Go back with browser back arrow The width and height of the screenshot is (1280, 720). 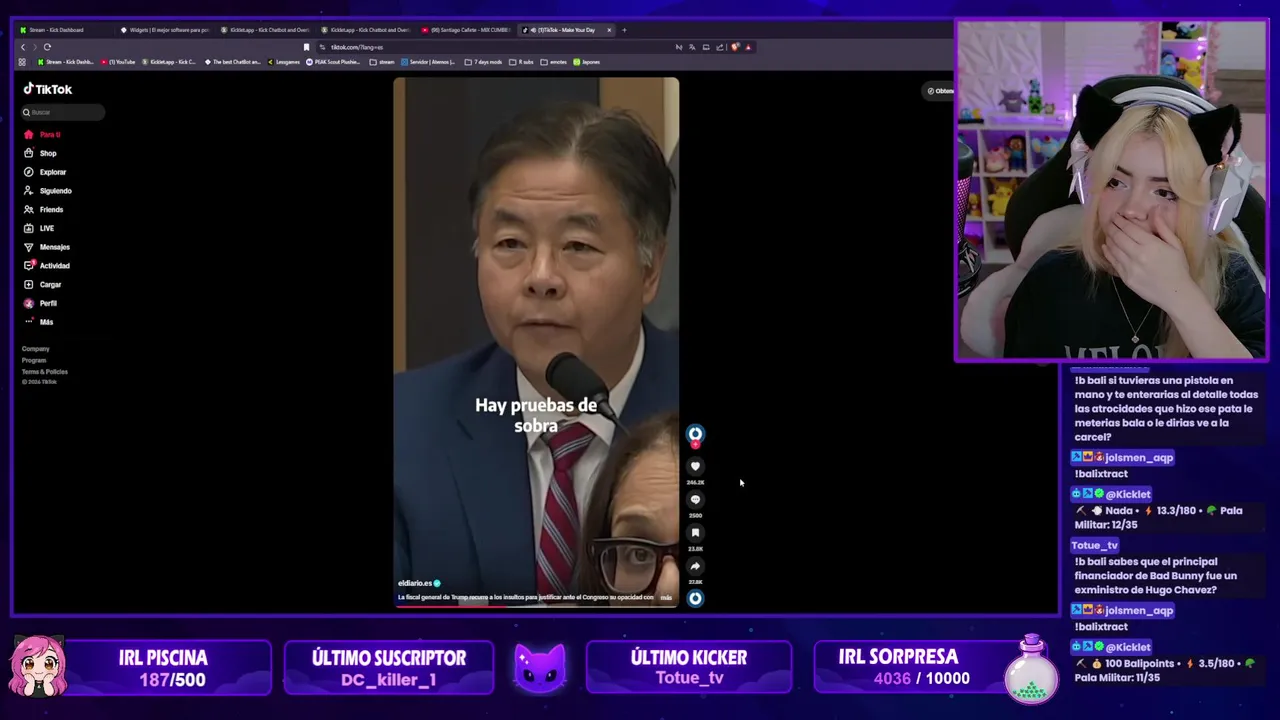pyautogui.click(x=23, y=47)
